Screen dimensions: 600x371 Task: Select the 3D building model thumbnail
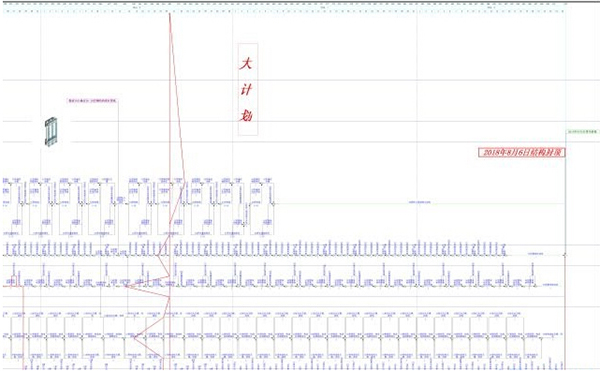click(51, 132)
